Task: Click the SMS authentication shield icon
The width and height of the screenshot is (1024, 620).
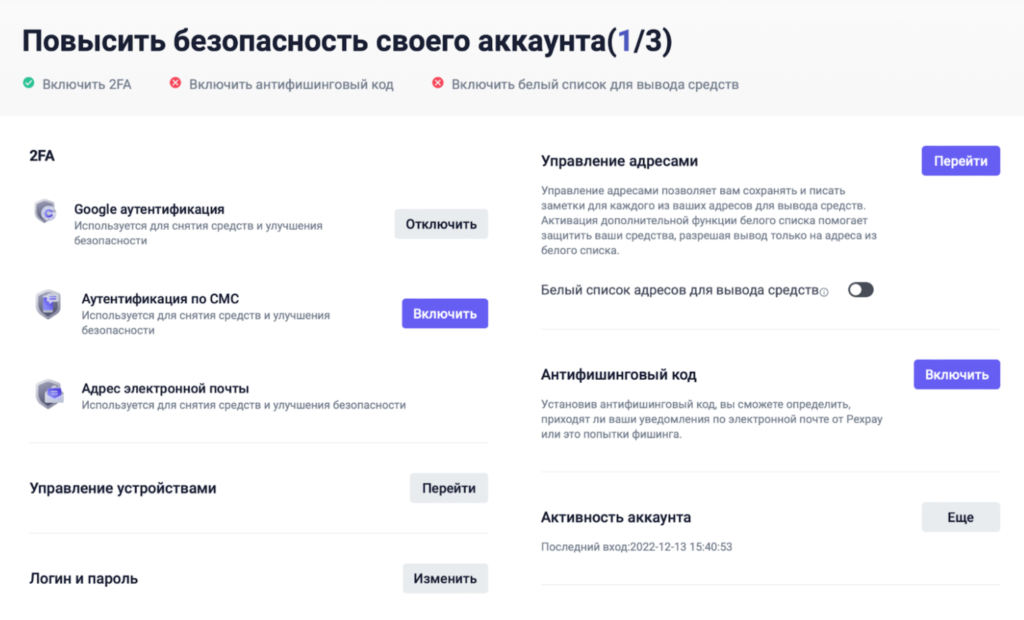Action: [48, 304]
